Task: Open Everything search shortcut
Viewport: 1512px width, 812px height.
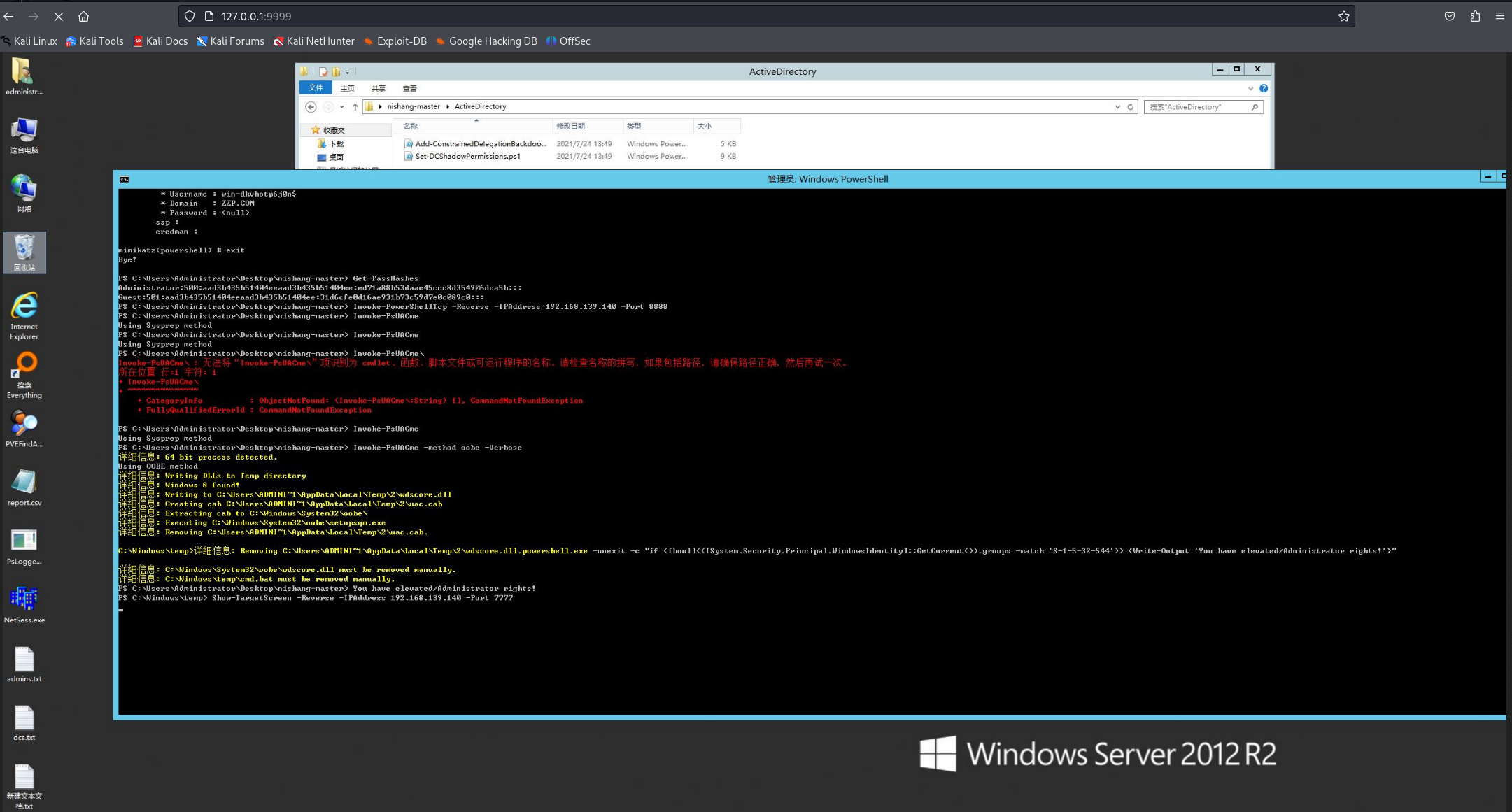Action: [x=24, y=376]
